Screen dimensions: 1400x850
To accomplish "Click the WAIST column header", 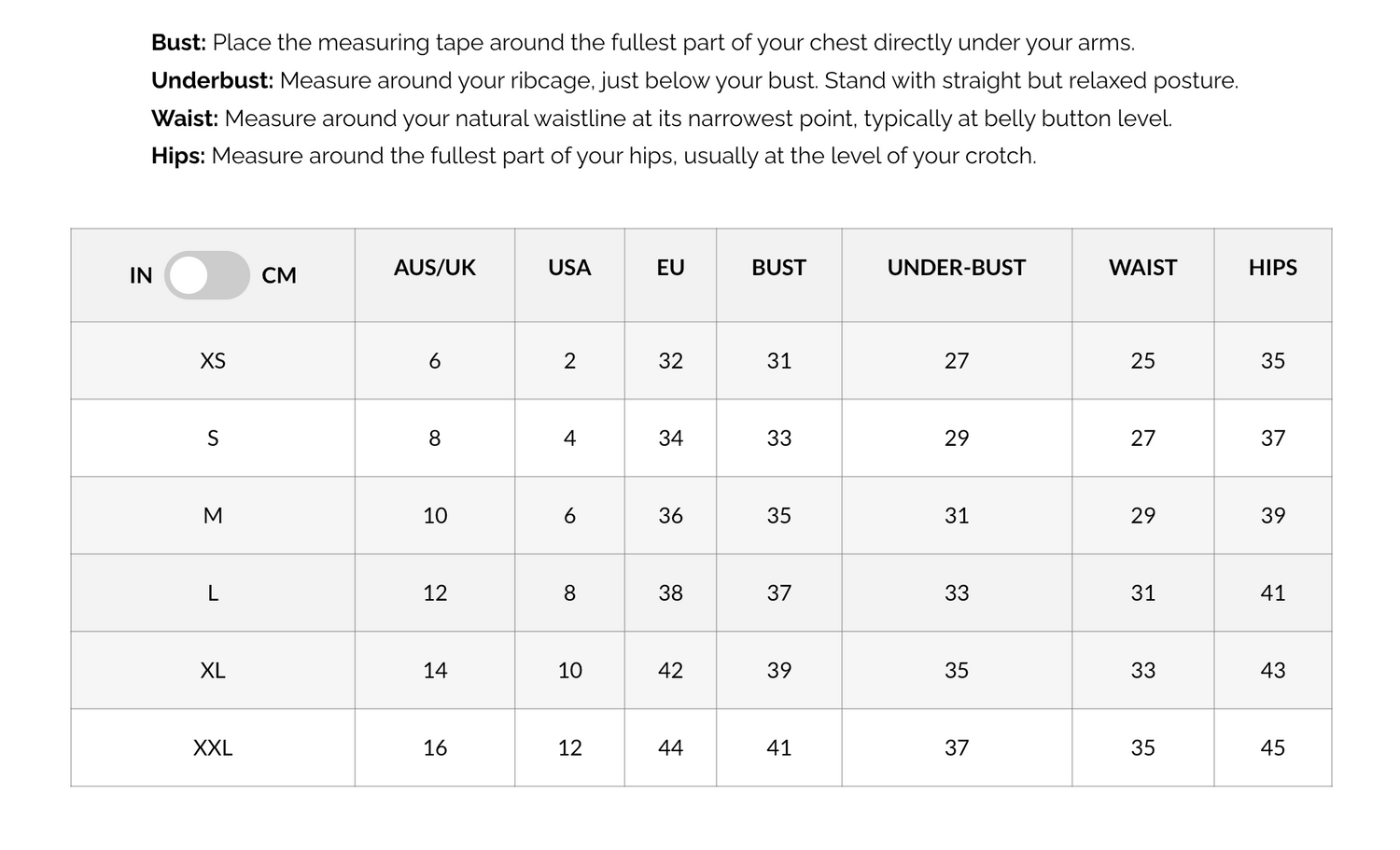I will coord(1143,268).
